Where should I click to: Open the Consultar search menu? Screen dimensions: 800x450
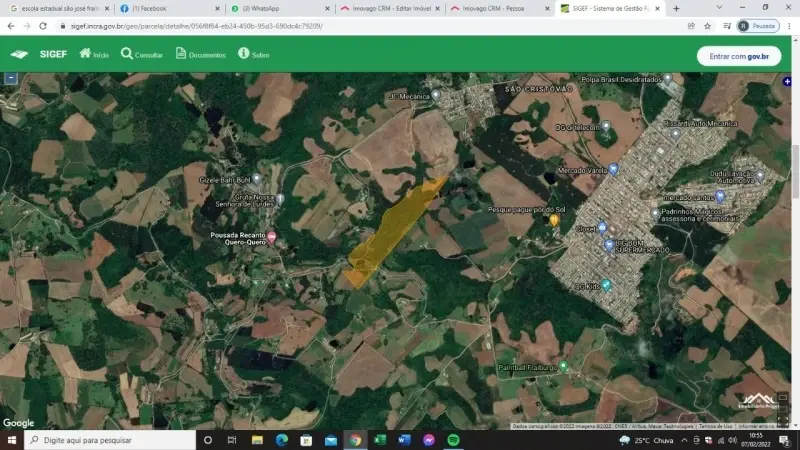[142, 54]
